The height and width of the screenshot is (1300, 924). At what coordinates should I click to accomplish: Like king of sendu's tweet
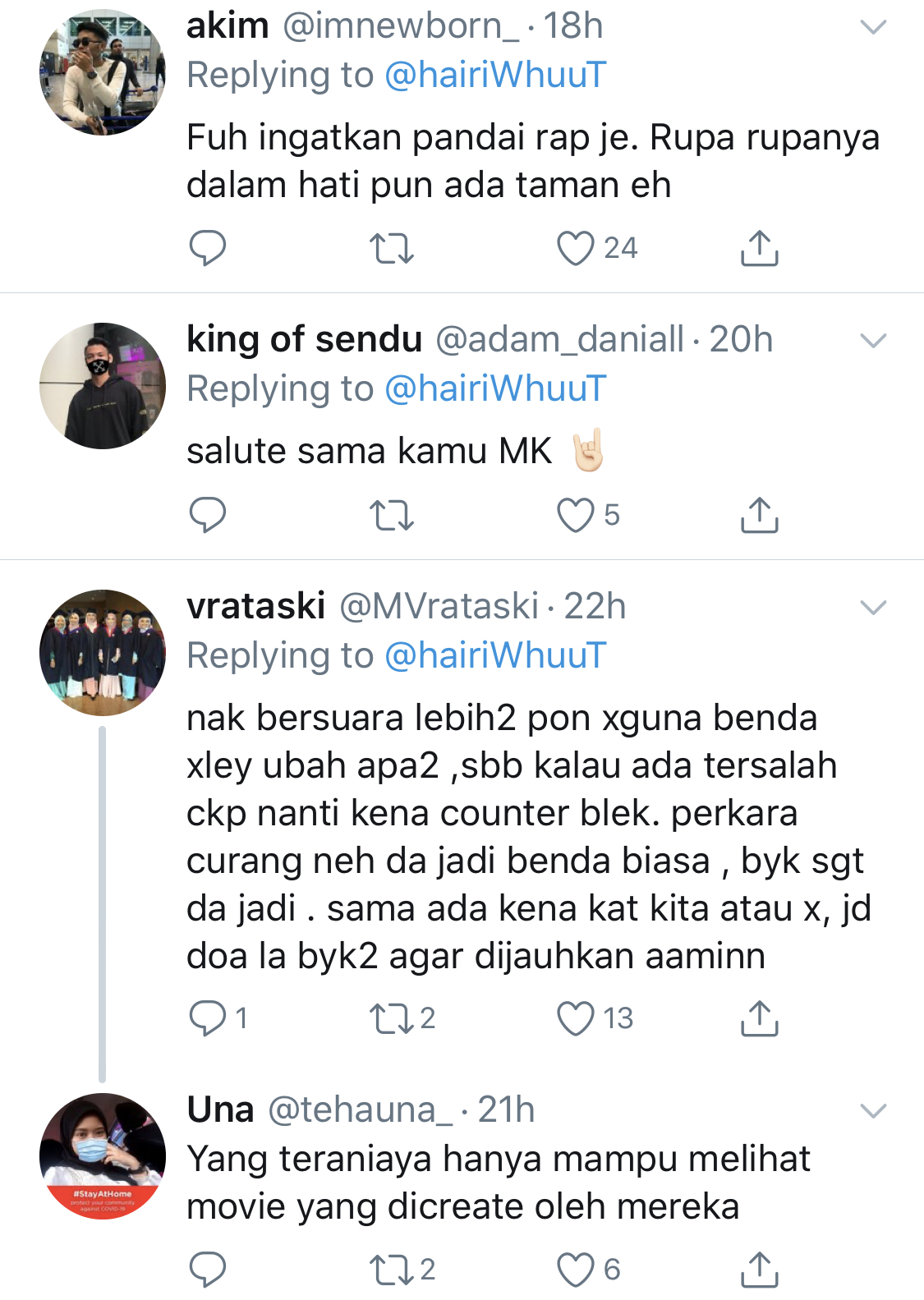click(x=576, y=515)
